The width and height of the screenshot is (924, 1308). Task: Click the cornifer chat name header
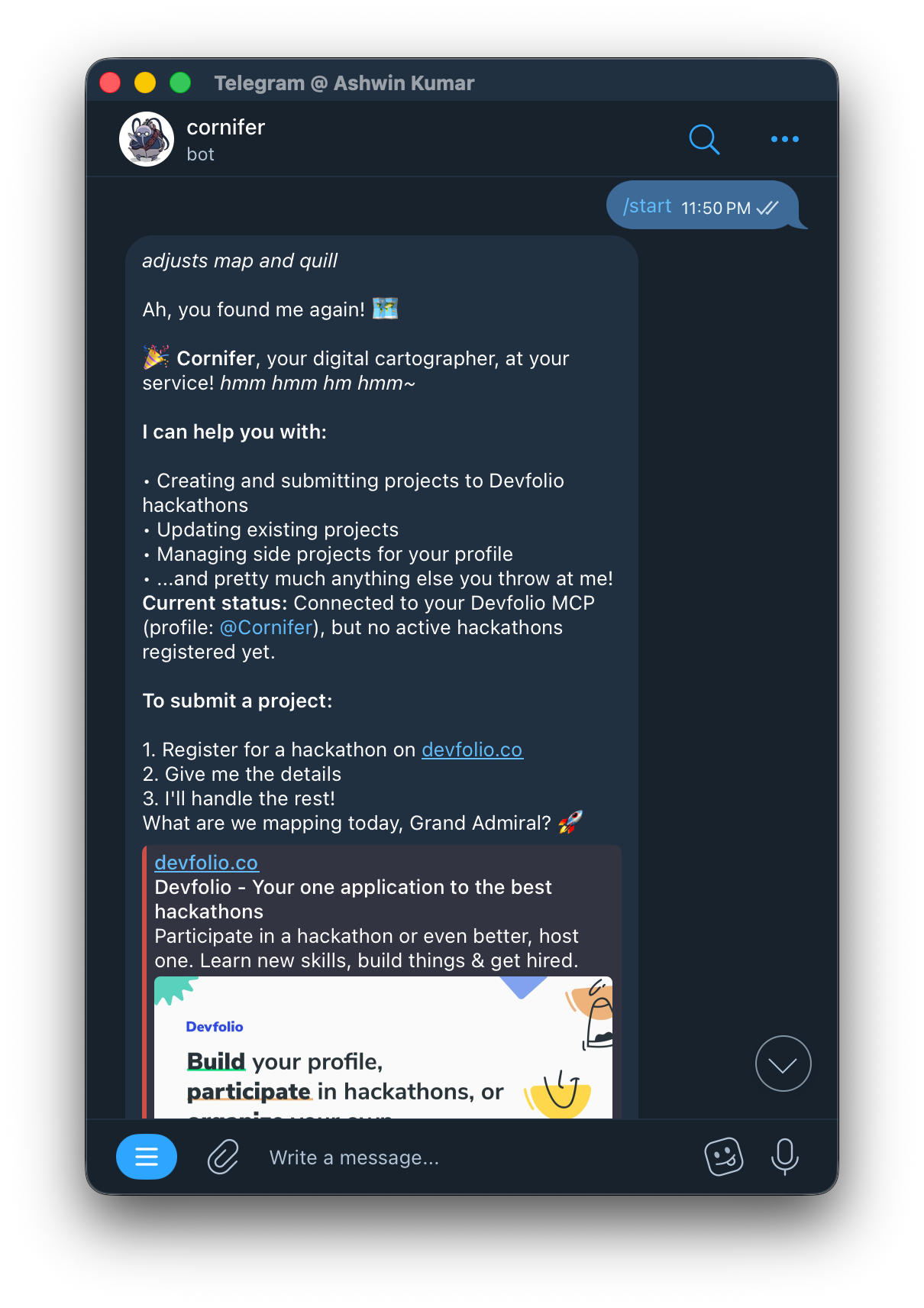point(226,127)
